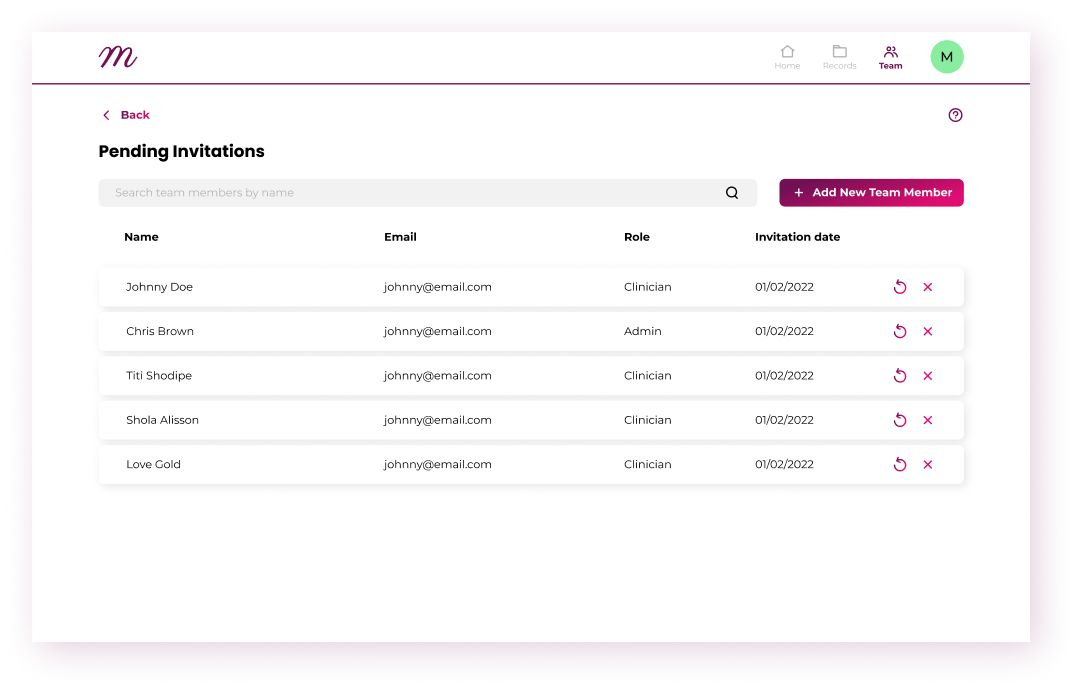
Task: Open the green M profile avatar
Action: [947, 57]
